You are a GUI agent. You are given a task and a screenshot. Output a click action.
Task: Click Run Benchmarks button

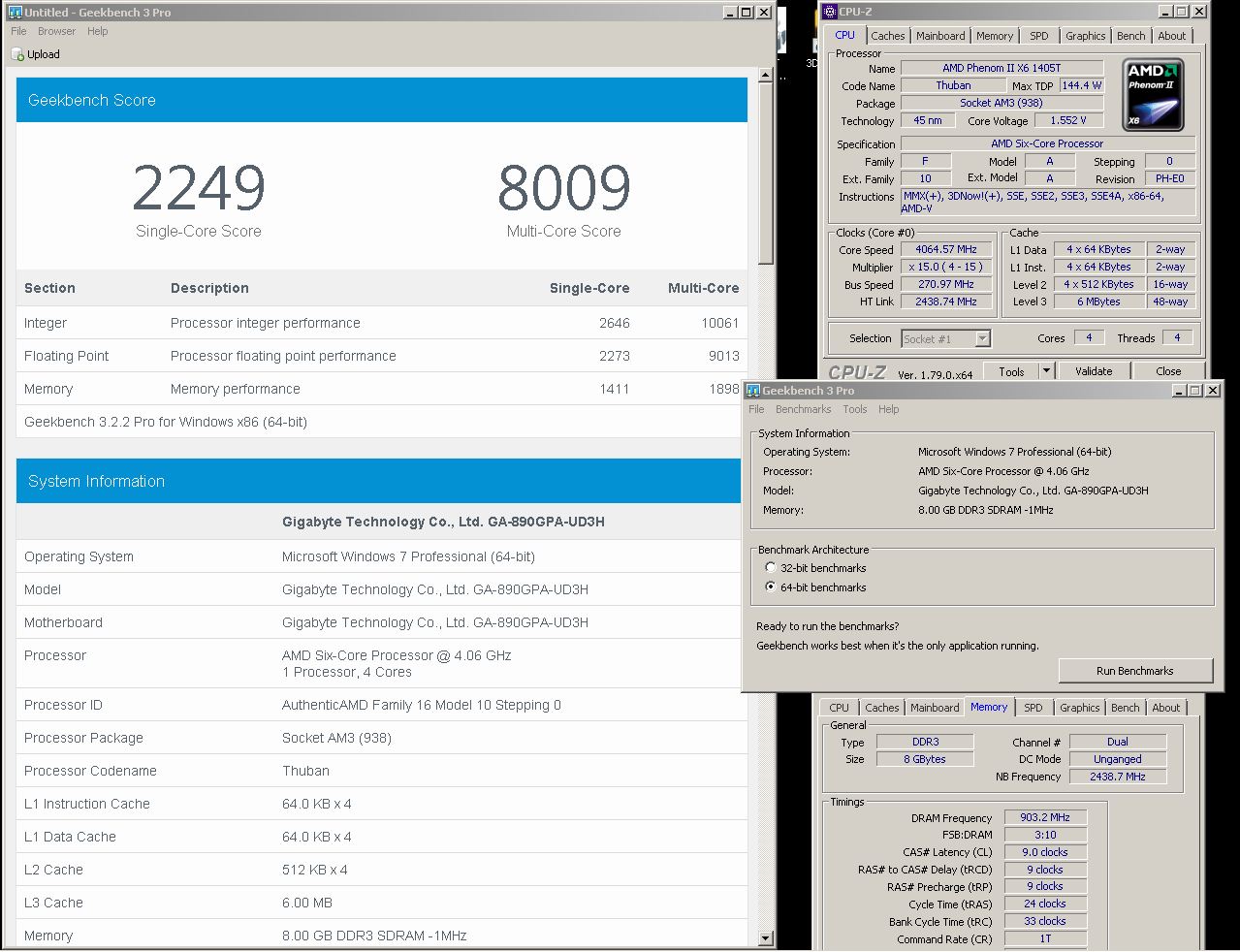click(x=1134, y=671)
